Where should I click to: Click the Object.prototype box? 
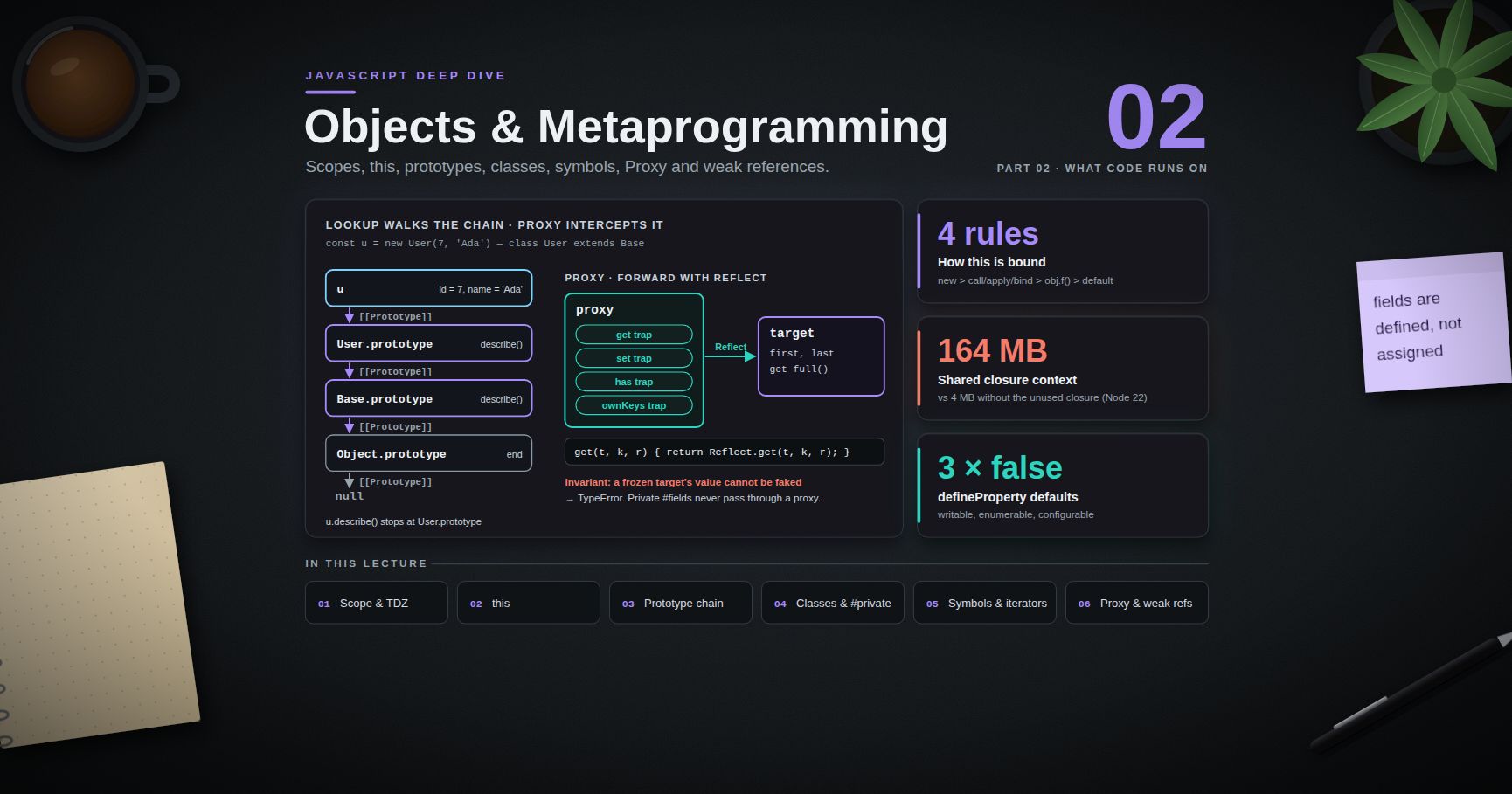(x=428, y=453)
